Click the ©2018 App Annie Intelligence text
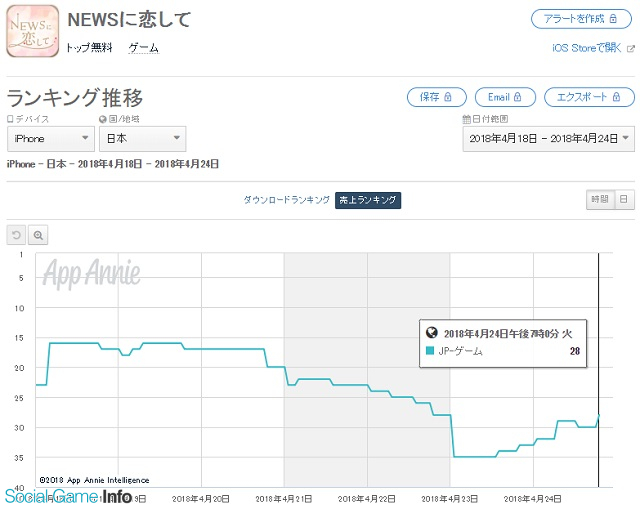The image size is (640, 509). click(94, 480)
